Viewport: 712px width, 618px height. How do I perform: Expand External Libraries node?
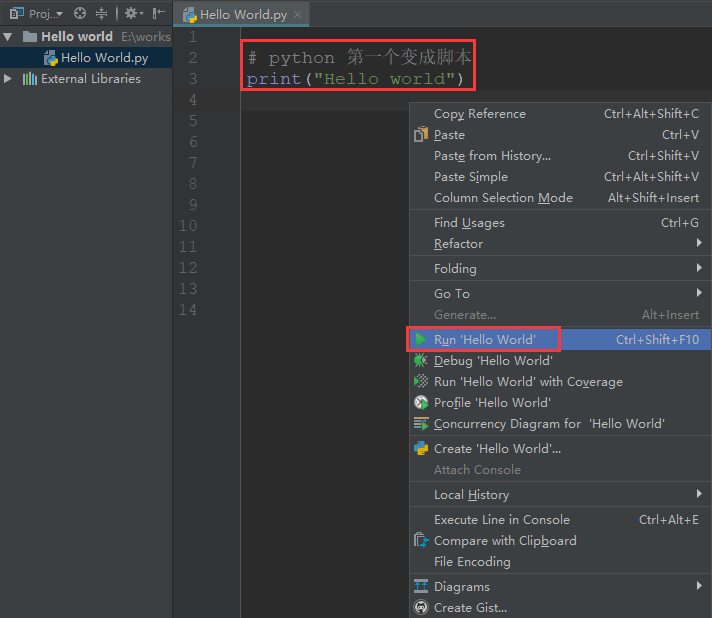pos(8,79)
